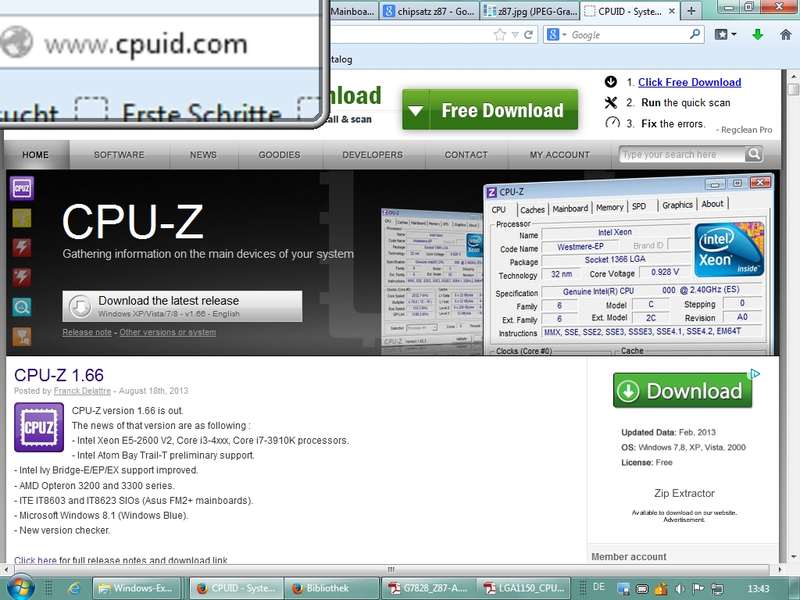Open the search engine dropdown arrow
Screen dimensions: 800x600
pyautogui.click(x=565, y=35)
